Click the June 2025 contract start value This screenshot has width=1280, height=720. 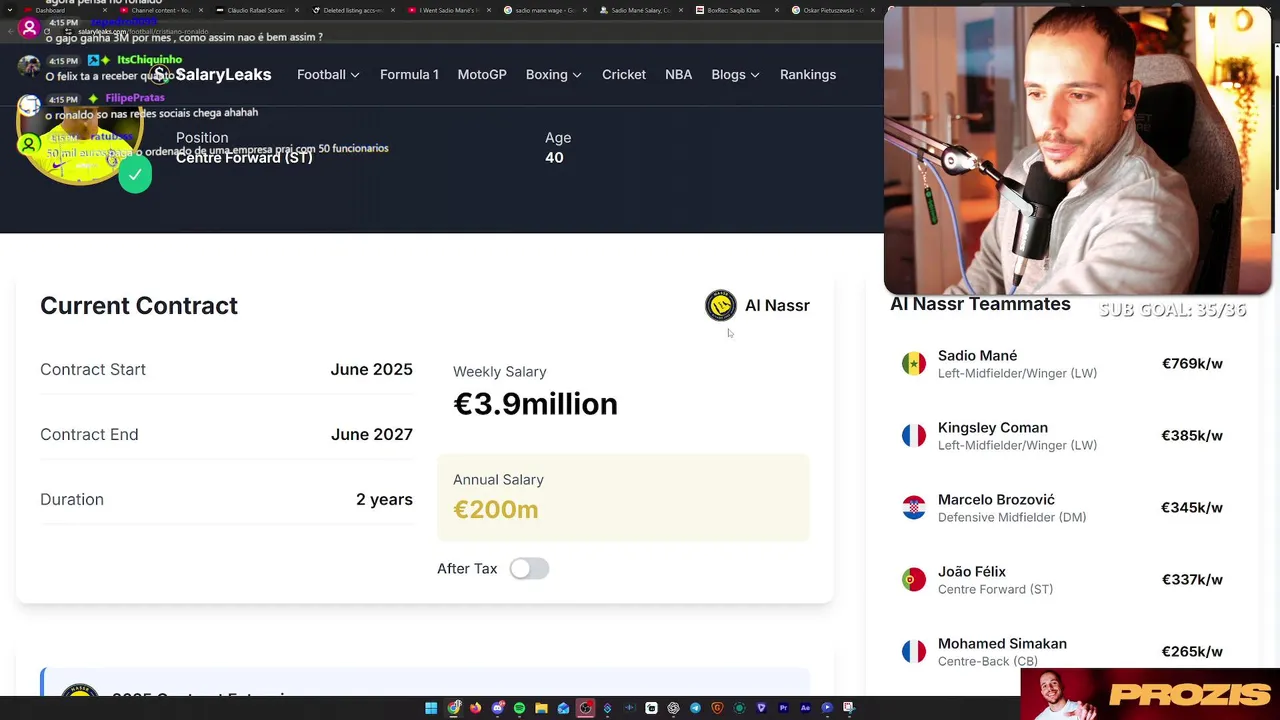click(371, 369)
